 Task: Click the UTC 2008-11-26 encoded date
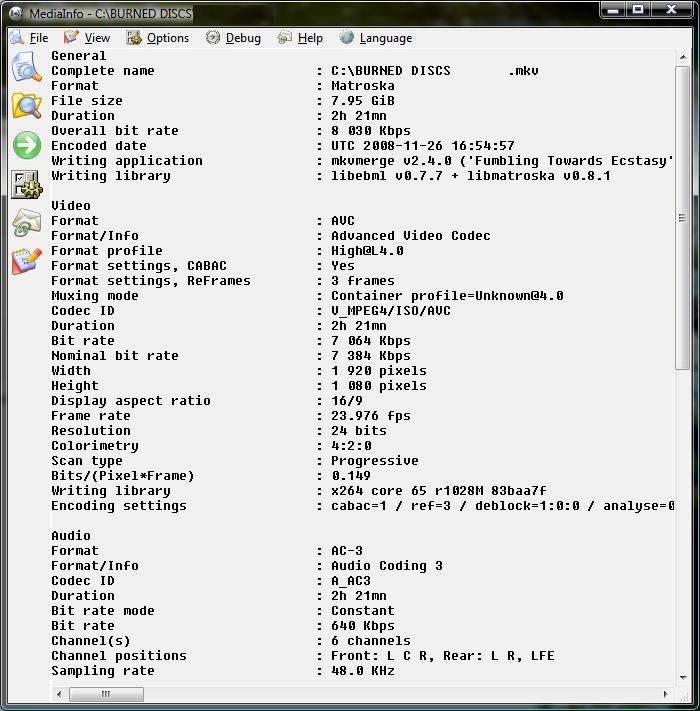click(x=423, y=146)
